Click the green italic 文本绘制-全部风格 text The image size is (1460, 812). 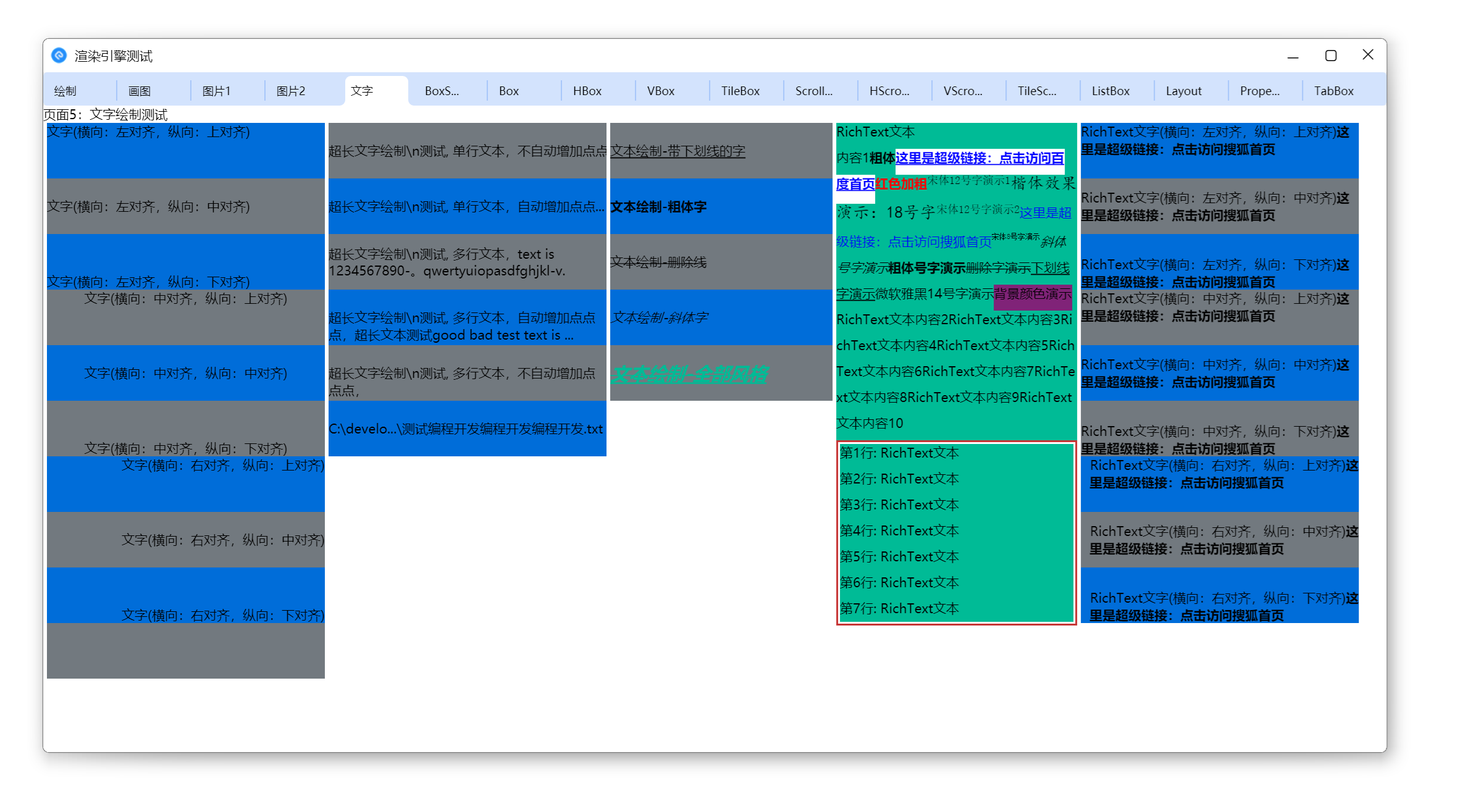689,374
